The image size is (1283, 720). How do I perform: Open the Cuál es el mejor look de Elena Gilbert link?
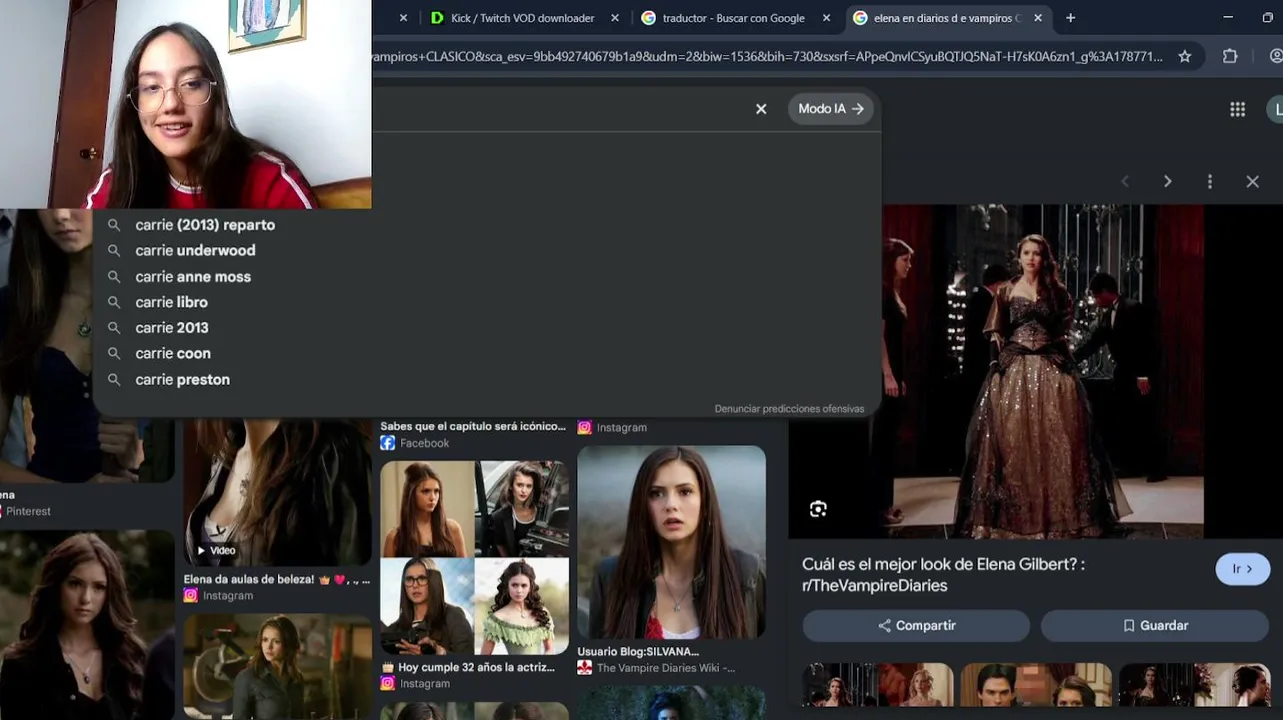pos(943,575)
